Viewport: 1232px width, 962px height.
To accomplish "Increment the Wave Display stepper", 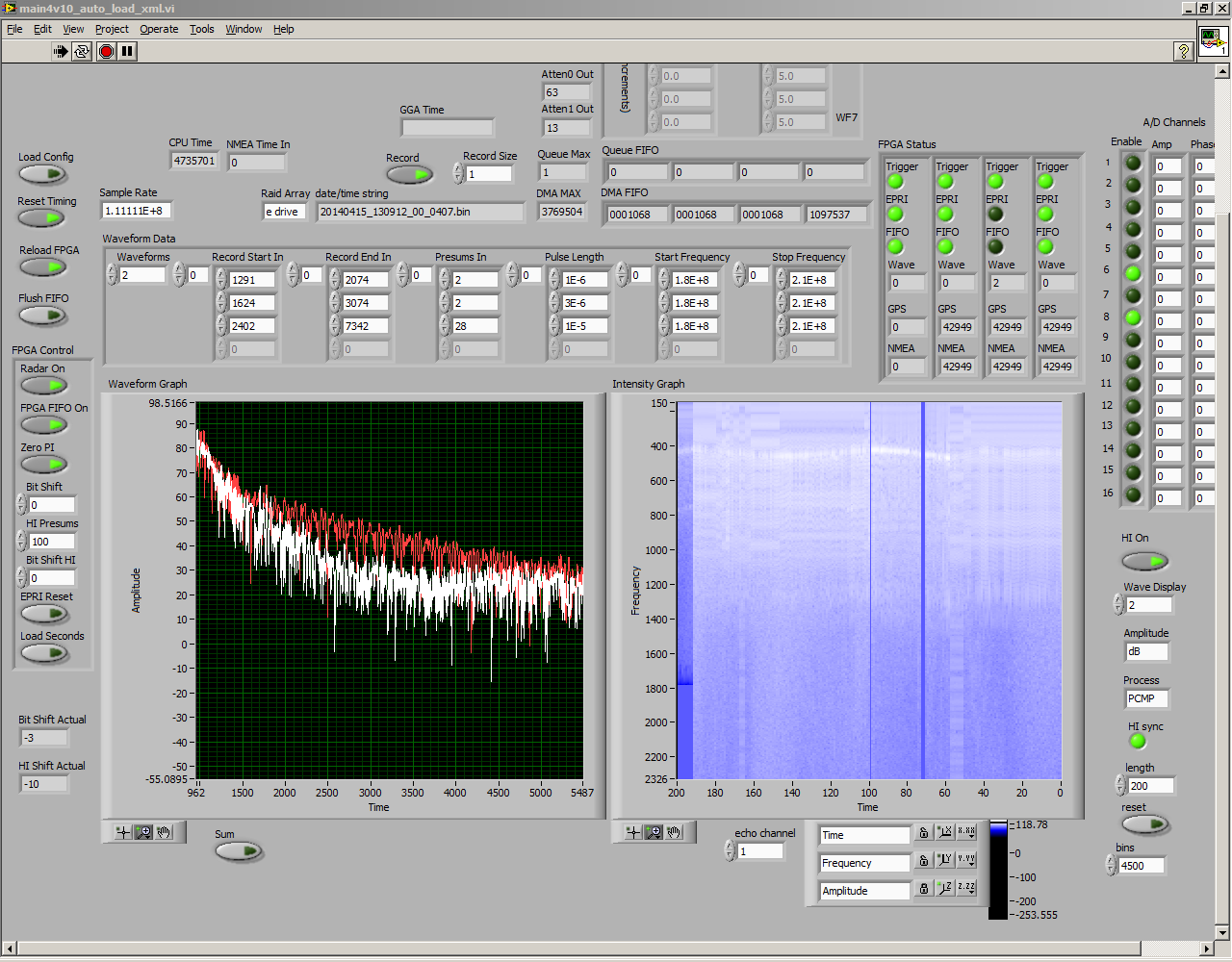I will tap(1118, 599).
